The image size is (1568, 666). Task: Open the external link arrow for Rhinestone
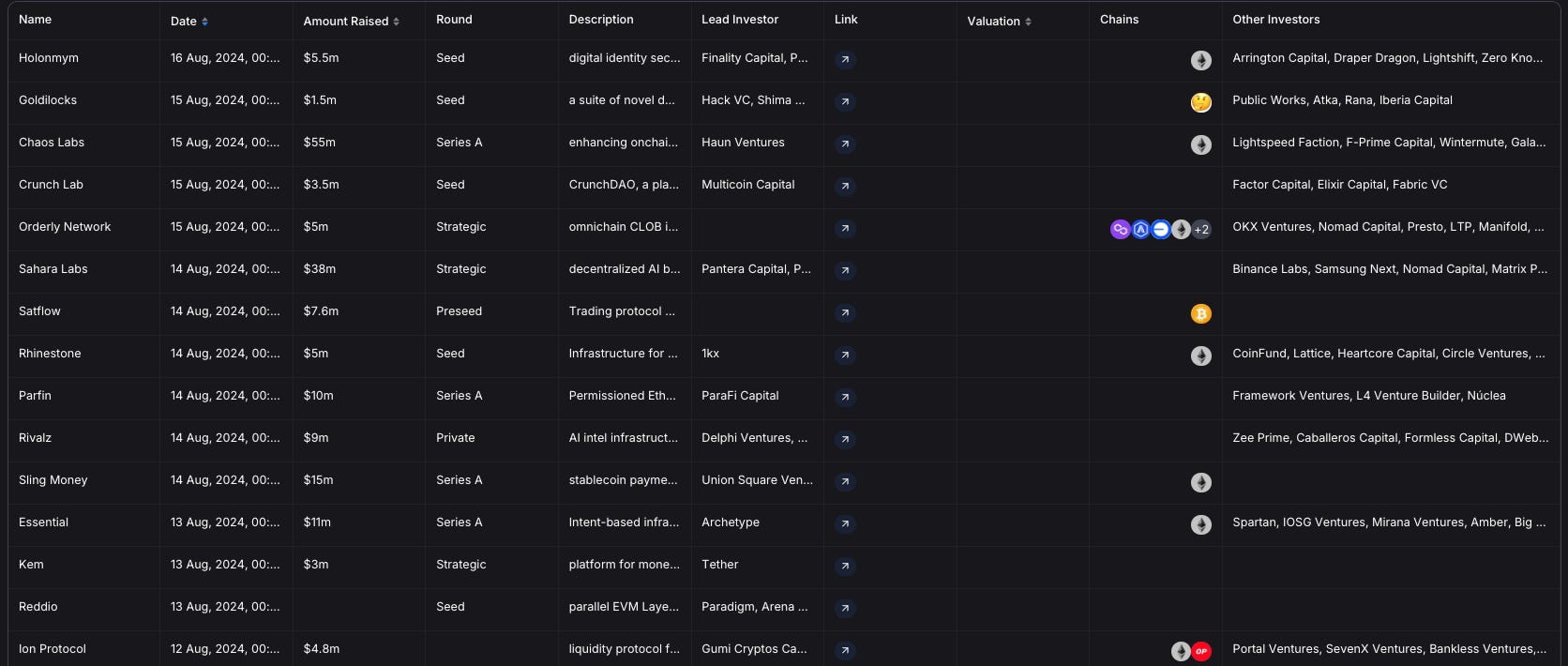845,355
